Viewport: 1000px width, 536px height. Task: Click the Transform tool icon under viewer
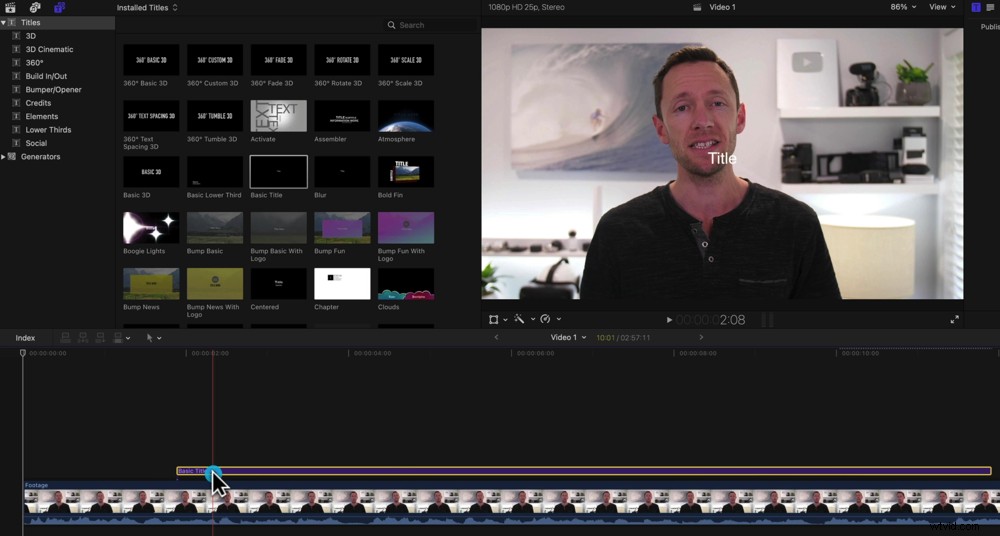click(494, 319)
